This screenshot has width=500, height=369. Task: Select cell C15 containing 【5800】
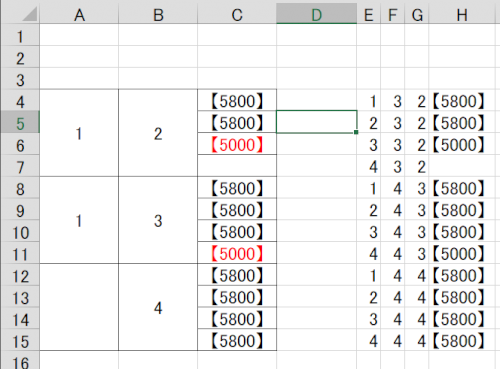pyautogui.click(x=237, y=340)
